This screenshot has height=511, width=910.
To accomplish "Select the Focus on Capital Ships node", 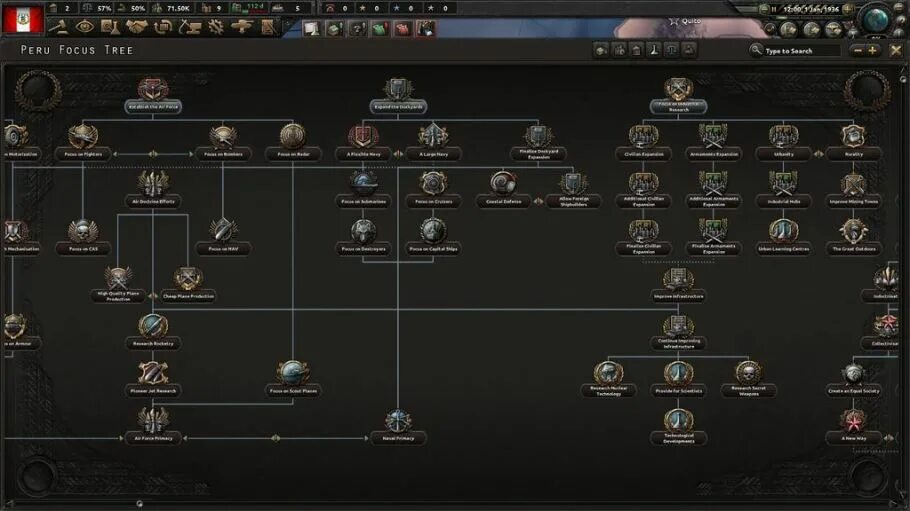I will [433, 237].
